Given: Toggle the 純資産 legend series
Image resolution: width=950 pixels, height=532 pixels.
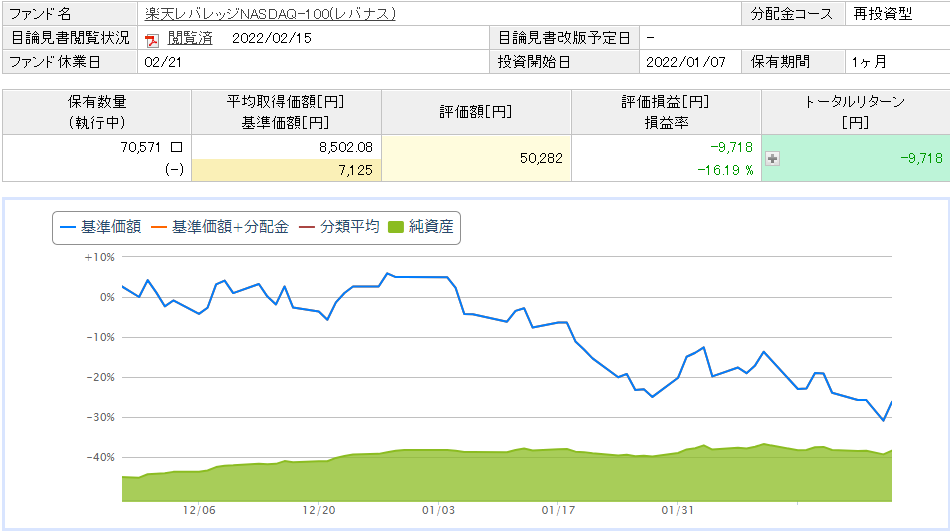Looking at the screenshot, I should click(x=420, y=227).
